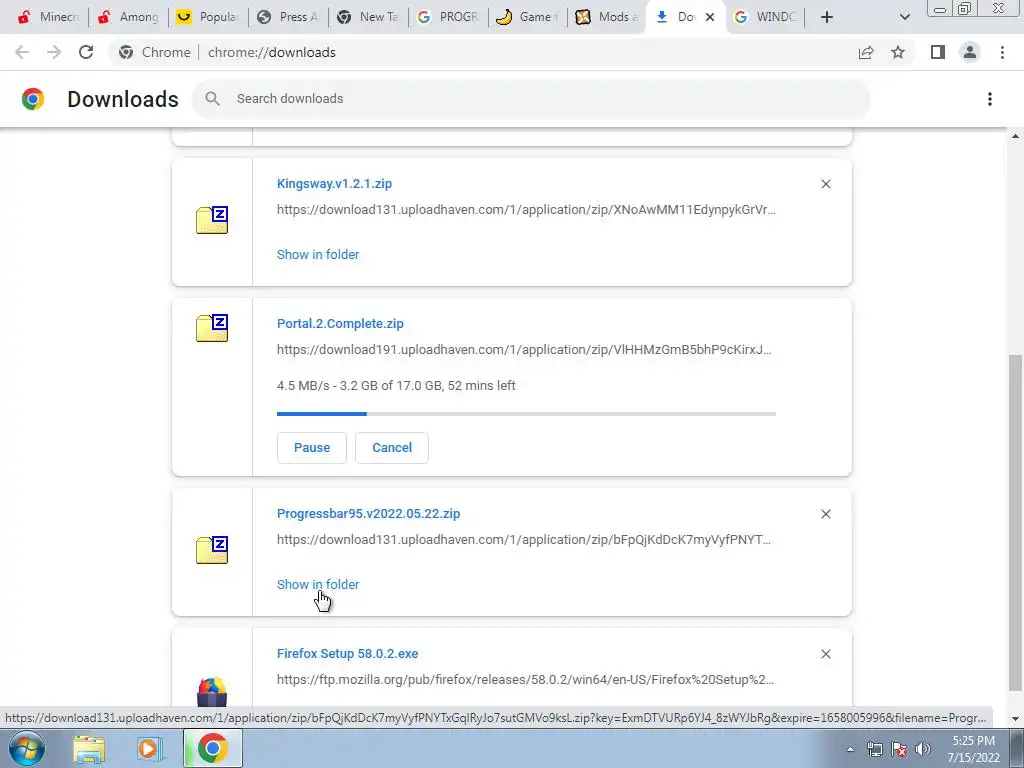This screenshot has height=768, width=1024.
Task: Expand the tab search dropdown arrow
Action: pos(904,17)
